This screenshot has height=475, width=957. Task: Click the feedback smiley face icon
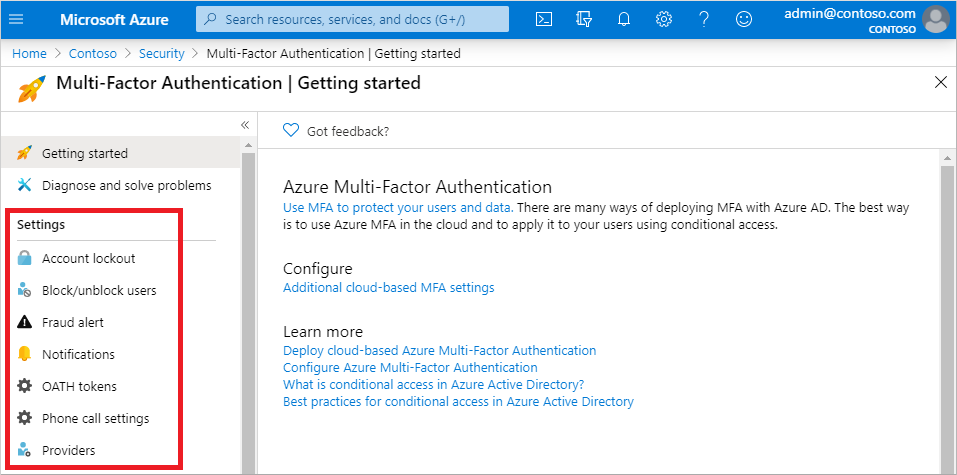tap(743, 19)
